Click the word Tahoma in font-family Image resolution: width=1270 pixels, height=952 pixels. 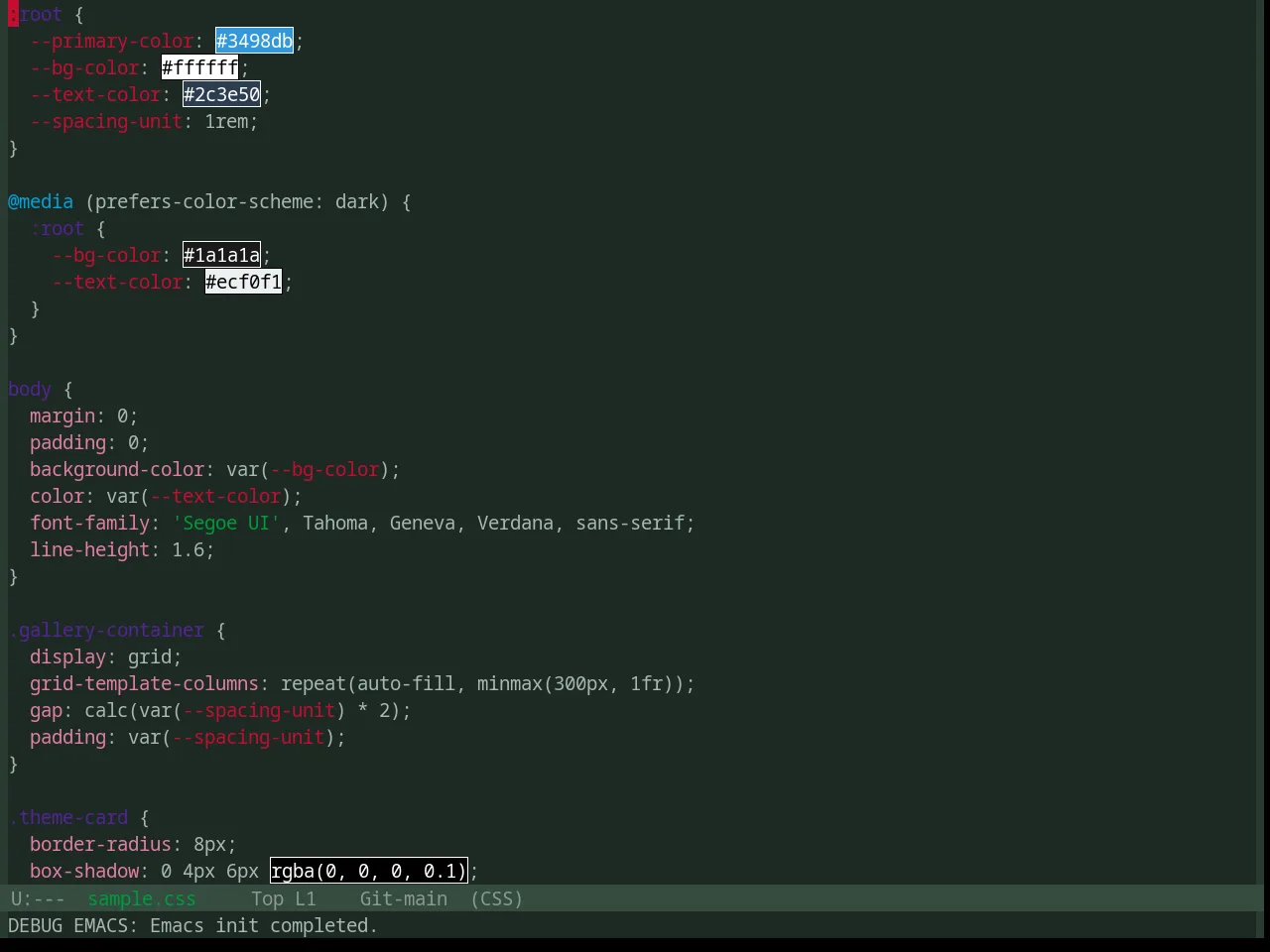coord(335,523)
